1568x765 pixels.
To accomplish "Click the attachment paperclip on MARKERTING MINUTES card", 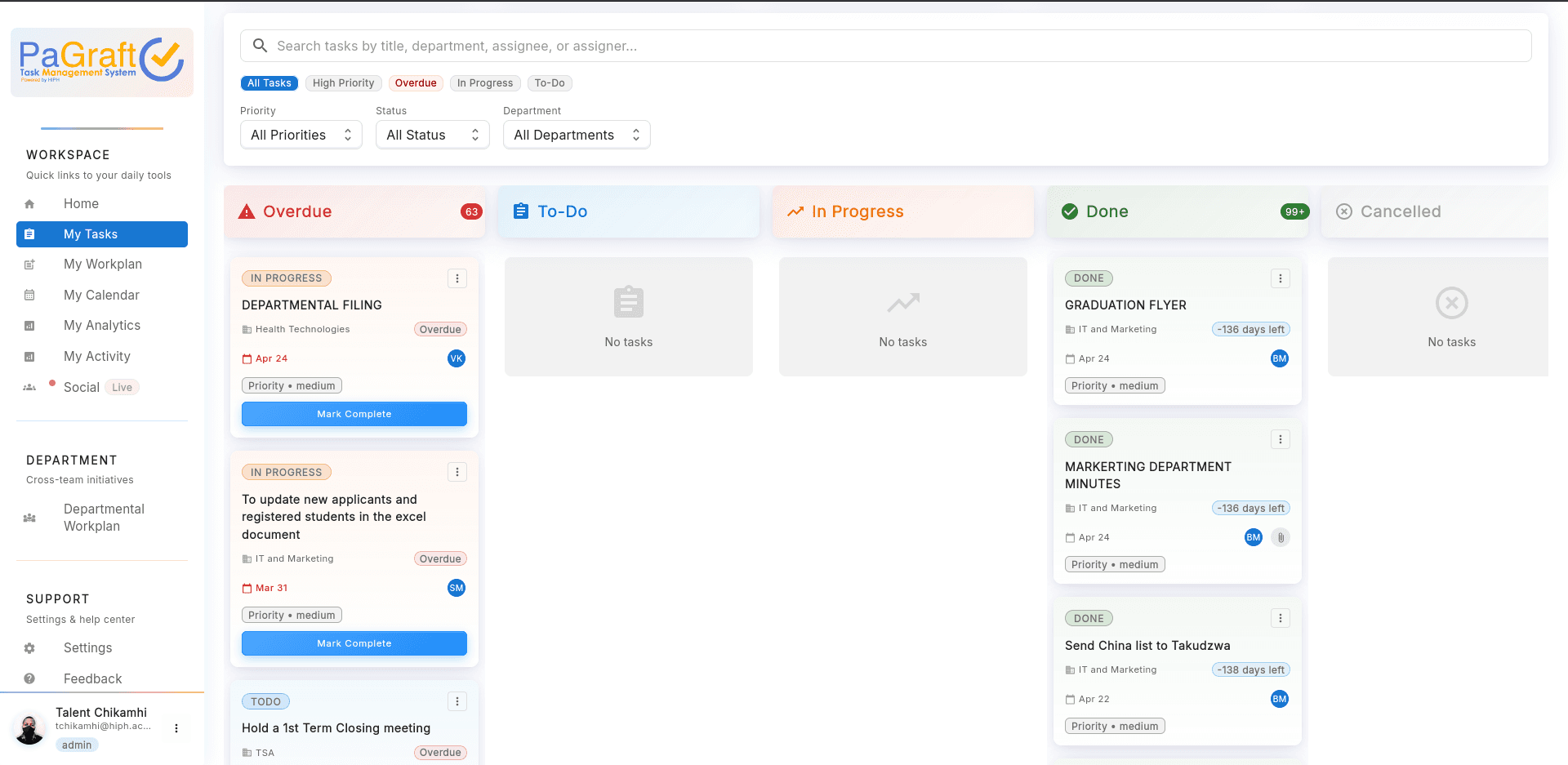I will (x=1281, y=537).
